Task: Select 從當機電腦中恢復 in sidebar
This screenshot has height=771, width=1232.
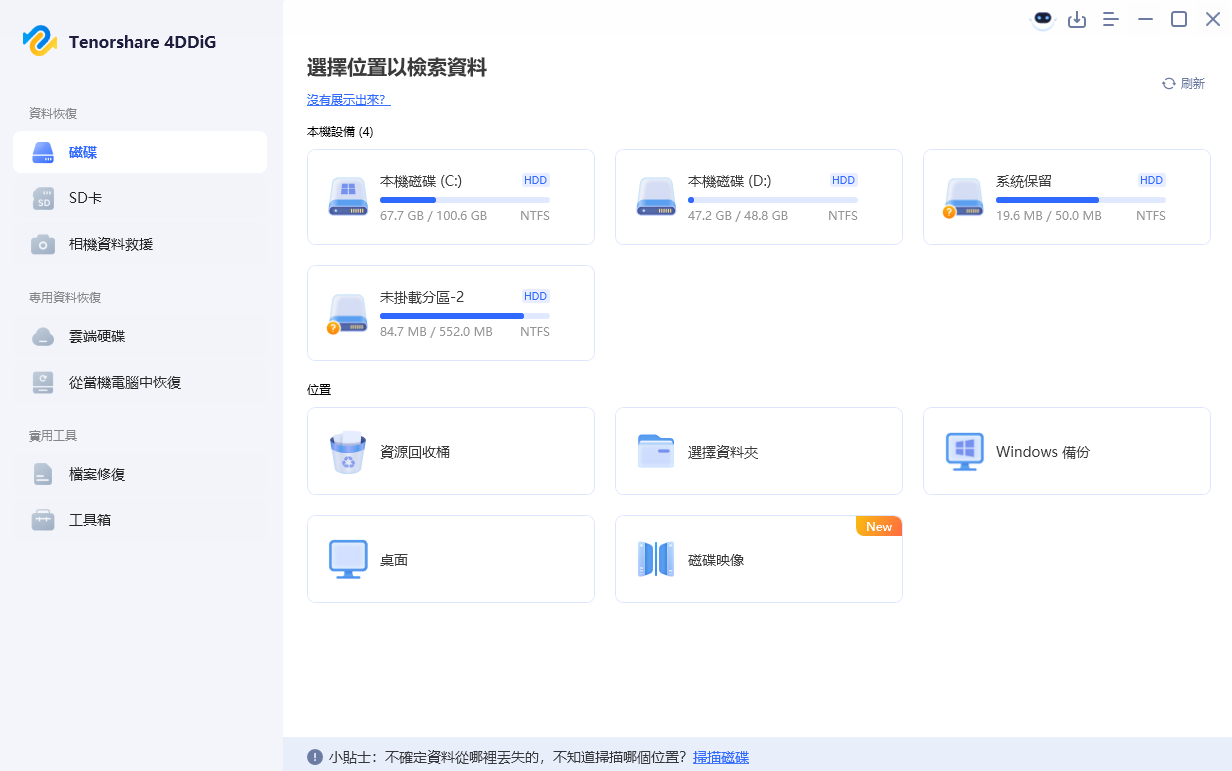Action: pyautogui.click(x=140, y=382)
